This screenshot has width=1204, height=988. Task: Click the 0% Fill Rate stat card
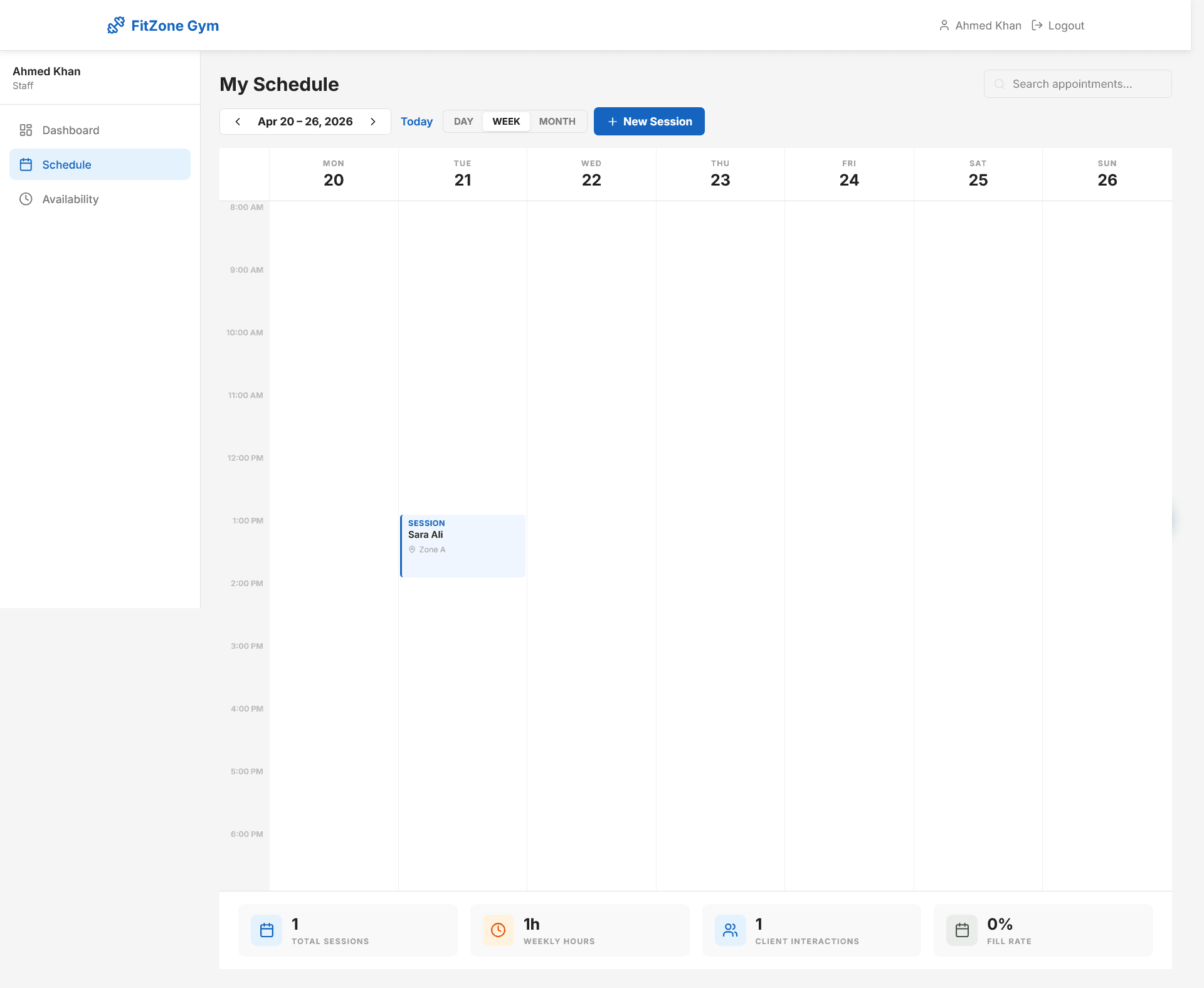[x=1043, y=930]
